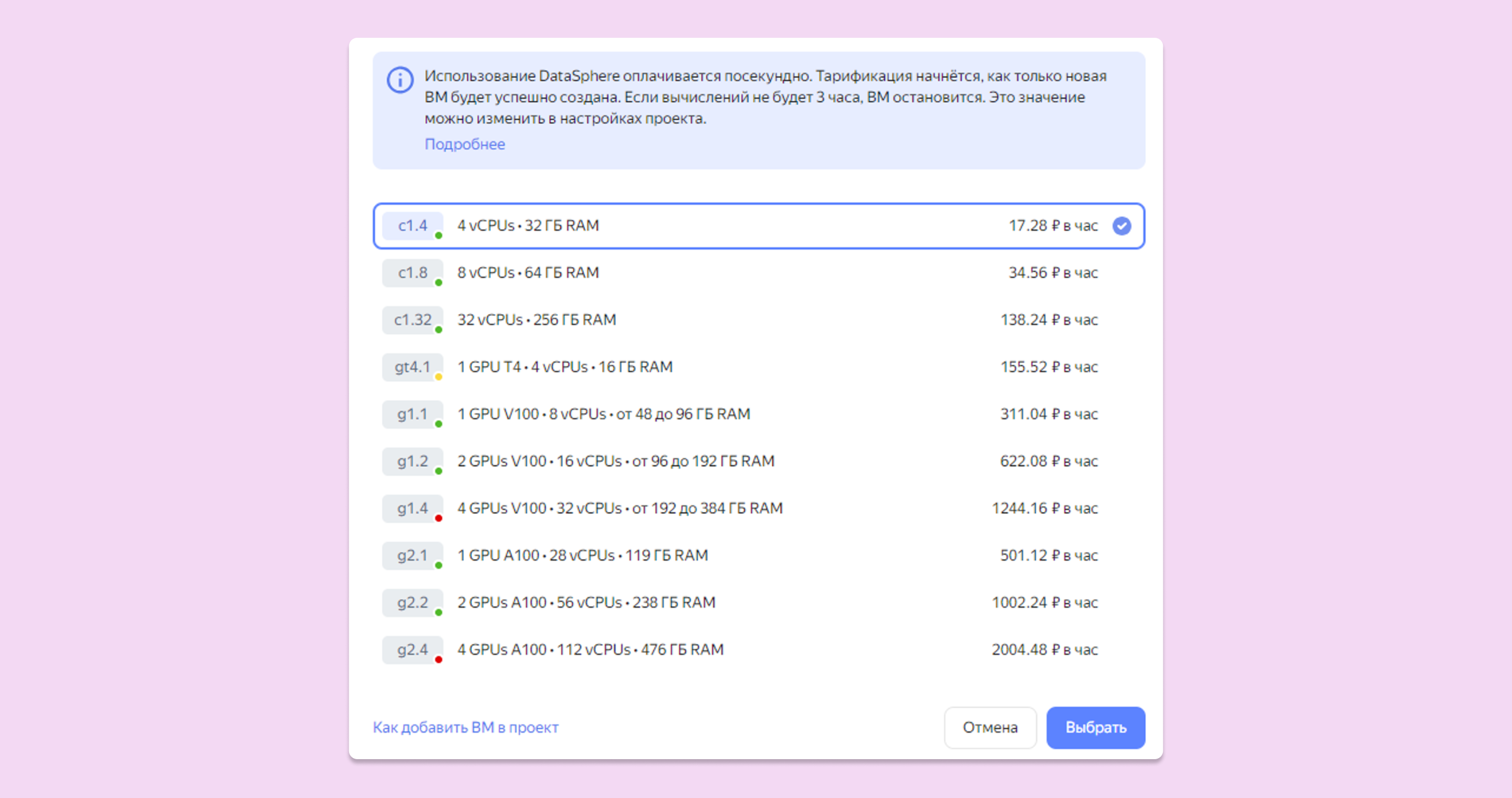Select the c1.8 configuration badge
Viewport: 1512px width, 798px height.
413,273
